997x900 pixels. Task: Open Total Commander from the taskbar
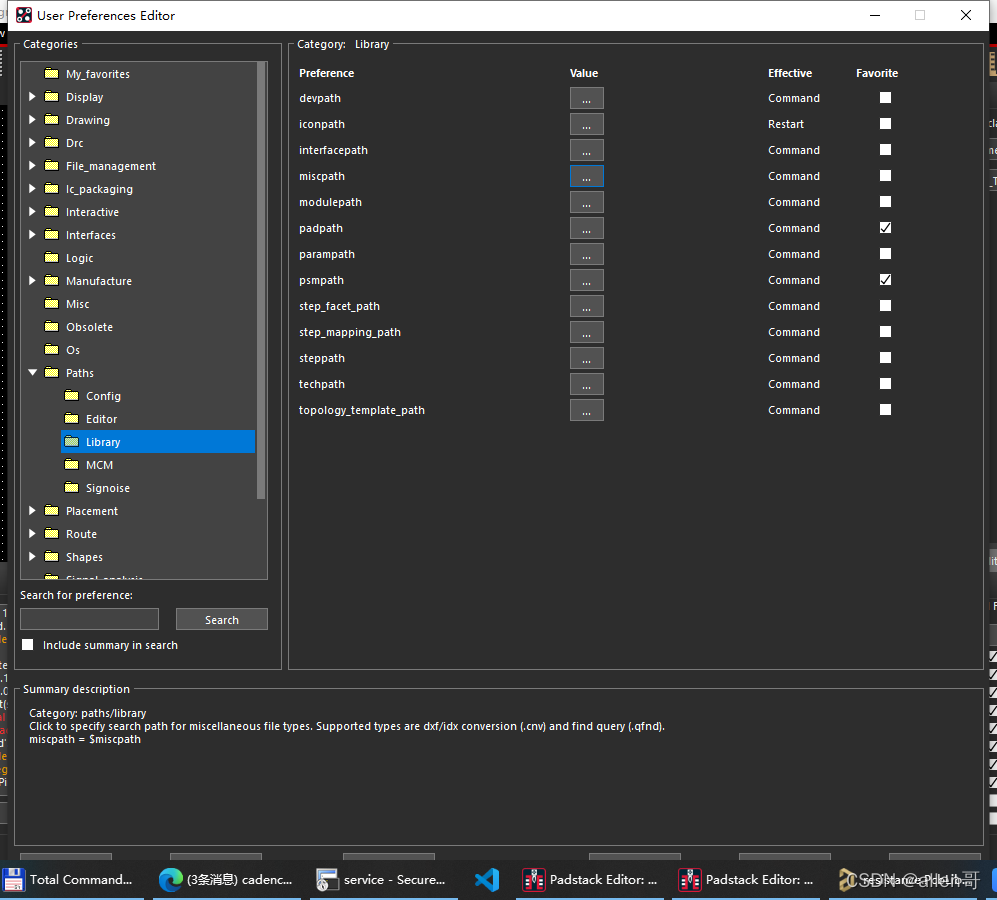point(69,880)
